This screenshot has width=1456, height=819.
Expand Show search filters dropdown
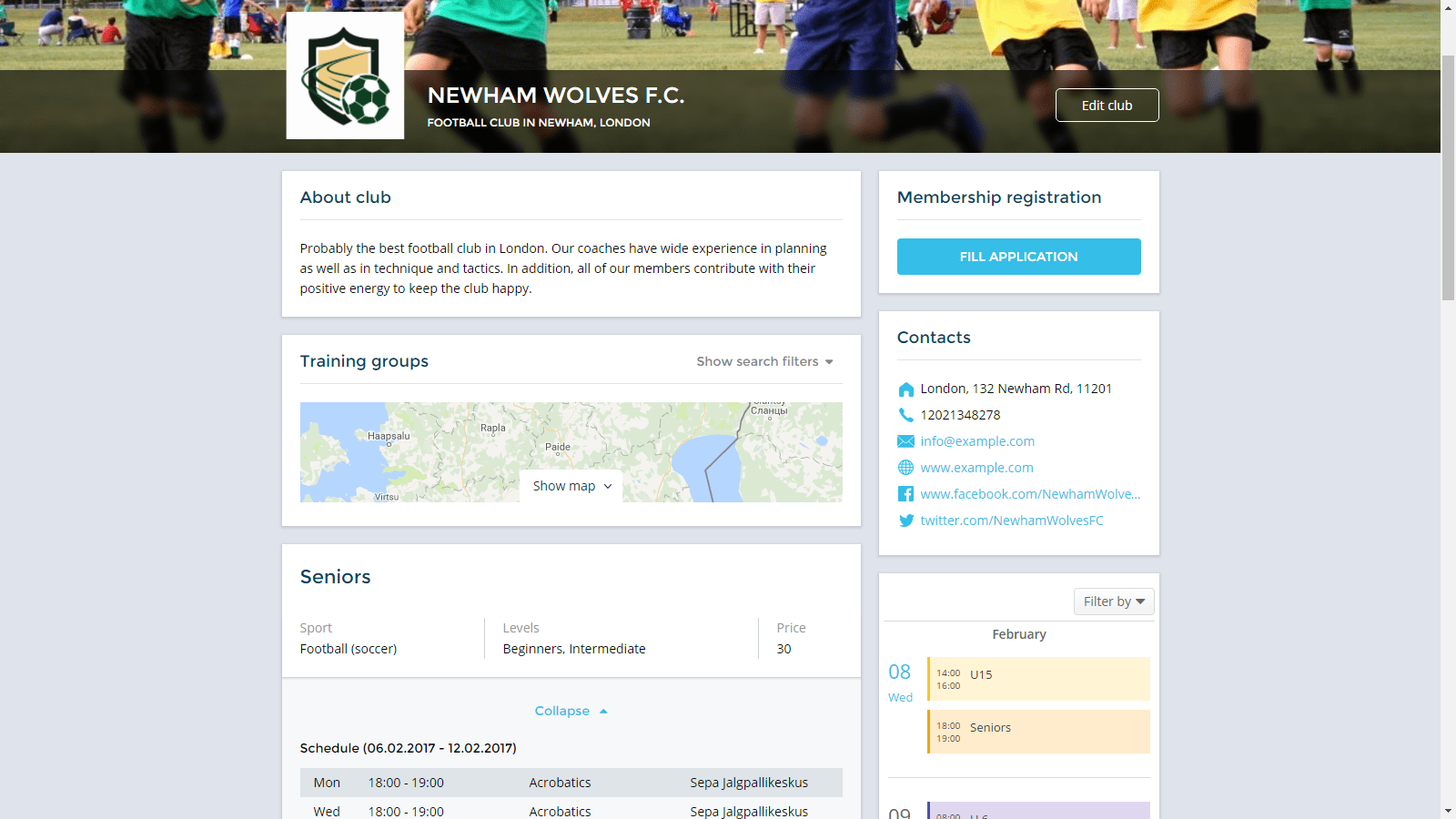pyautogui.click(x=764, y=361)
